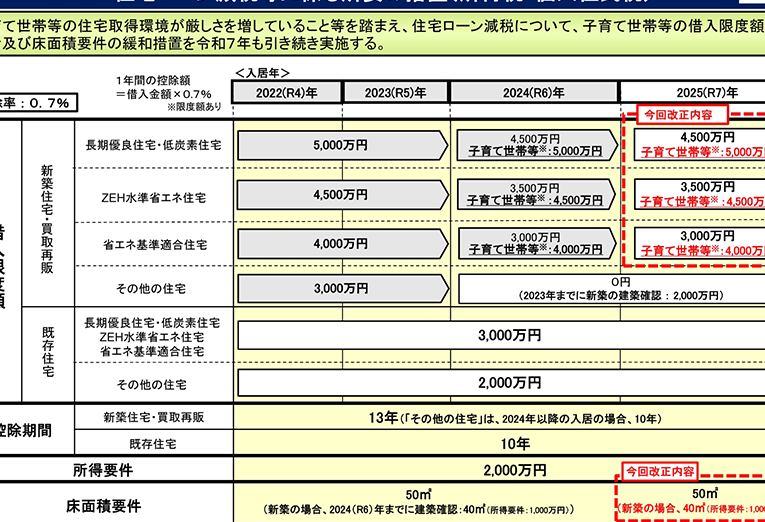The height and width of the screenshot is (522, 765).
Task: Click the 3,000万円 bar for 既存住宅
Action: click(x=501, y=335)
